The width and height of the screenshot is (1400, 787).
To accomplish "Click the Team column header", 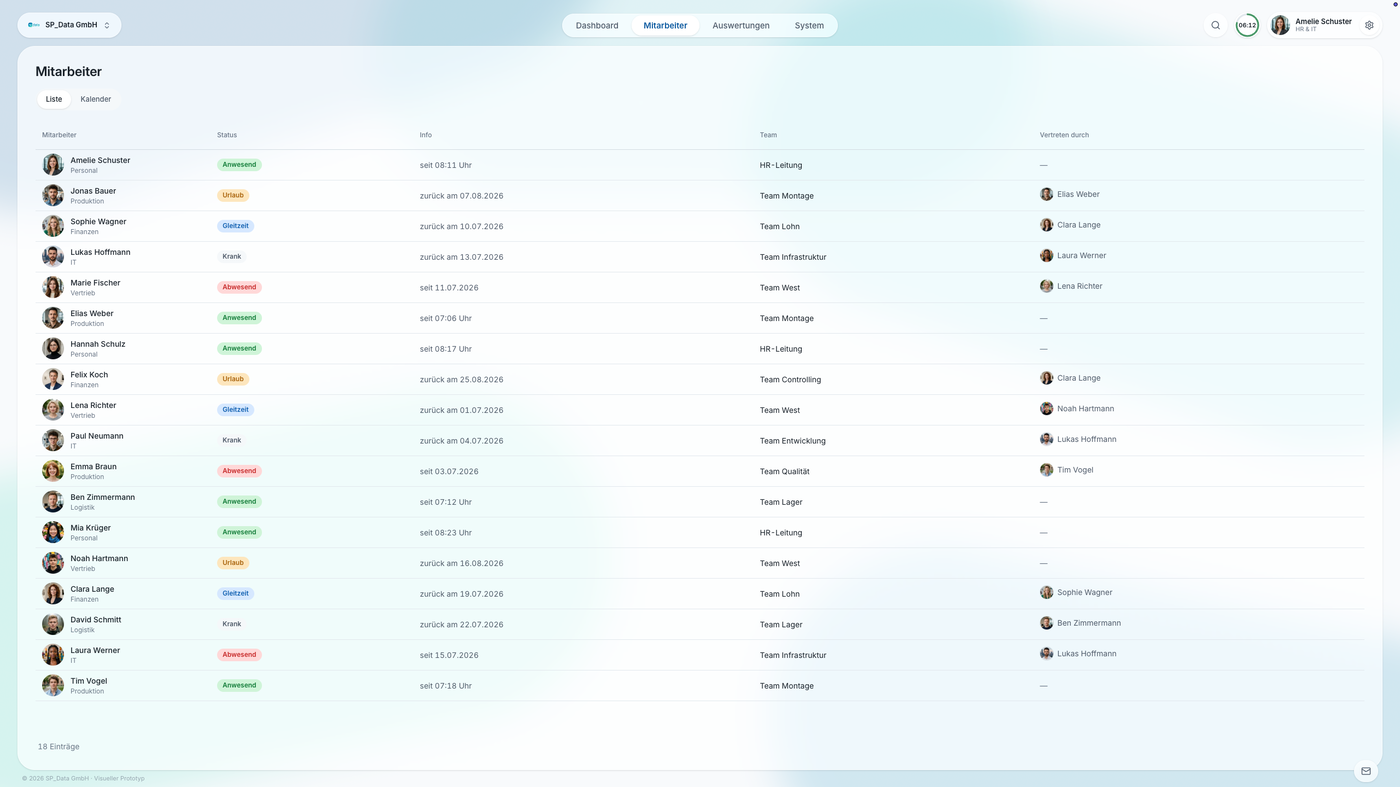I will pos(768,135).
